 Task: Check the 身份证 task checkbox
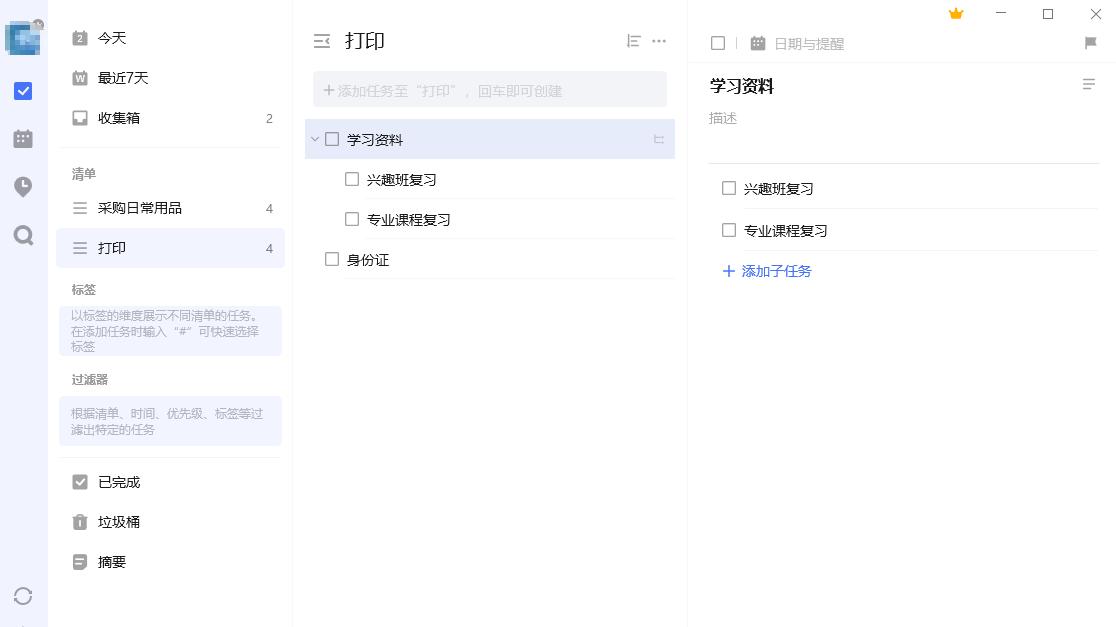click(x=332, y=258)
